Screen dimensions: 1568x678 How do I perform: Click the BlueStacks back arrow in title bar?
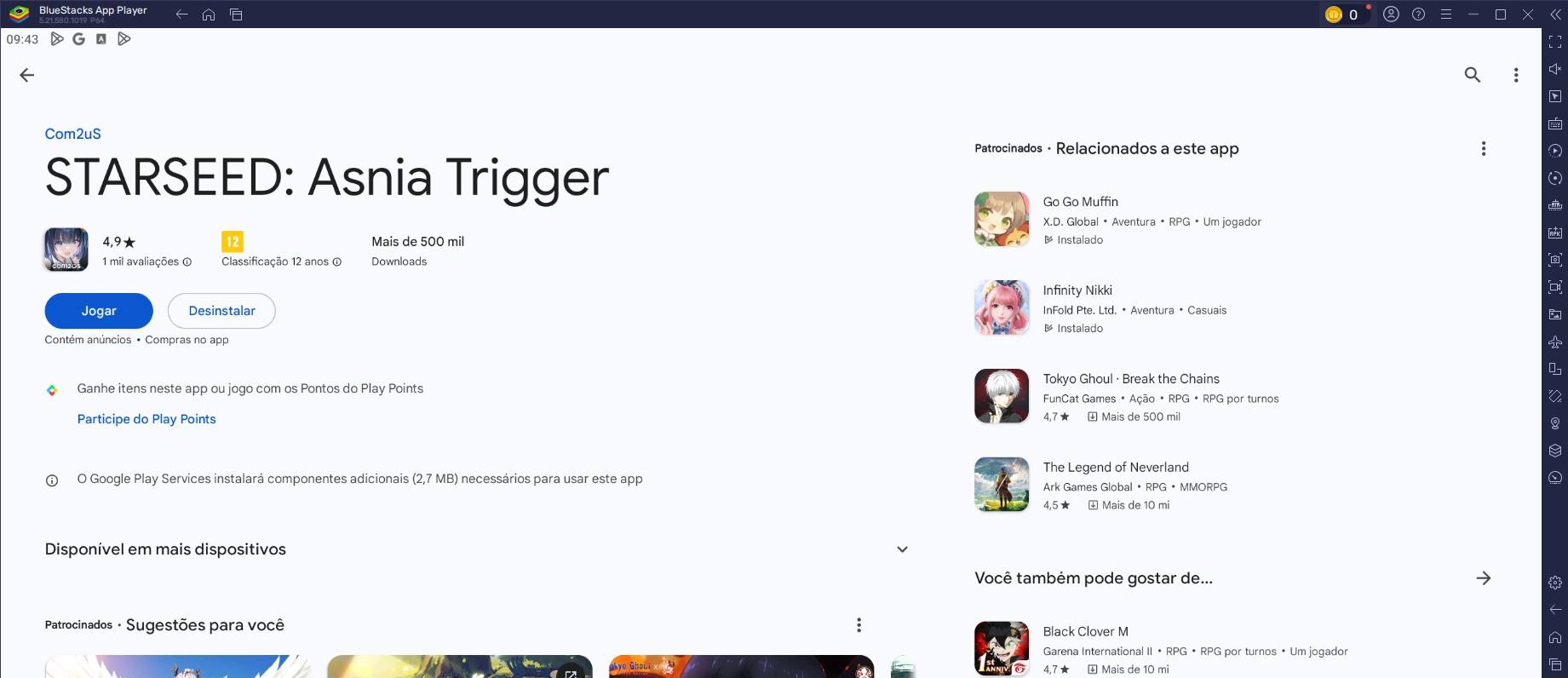[181, 14]
